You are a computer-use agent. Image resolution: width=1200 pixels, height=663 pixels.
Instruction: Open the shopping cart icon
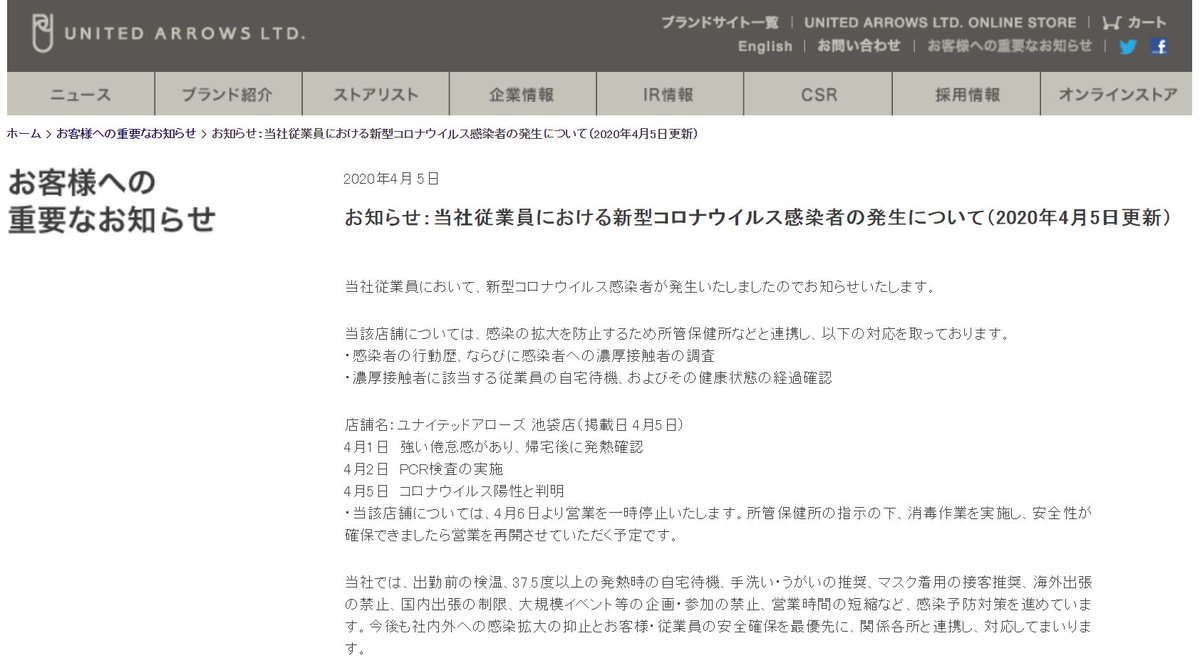(x=1111, y=22)
